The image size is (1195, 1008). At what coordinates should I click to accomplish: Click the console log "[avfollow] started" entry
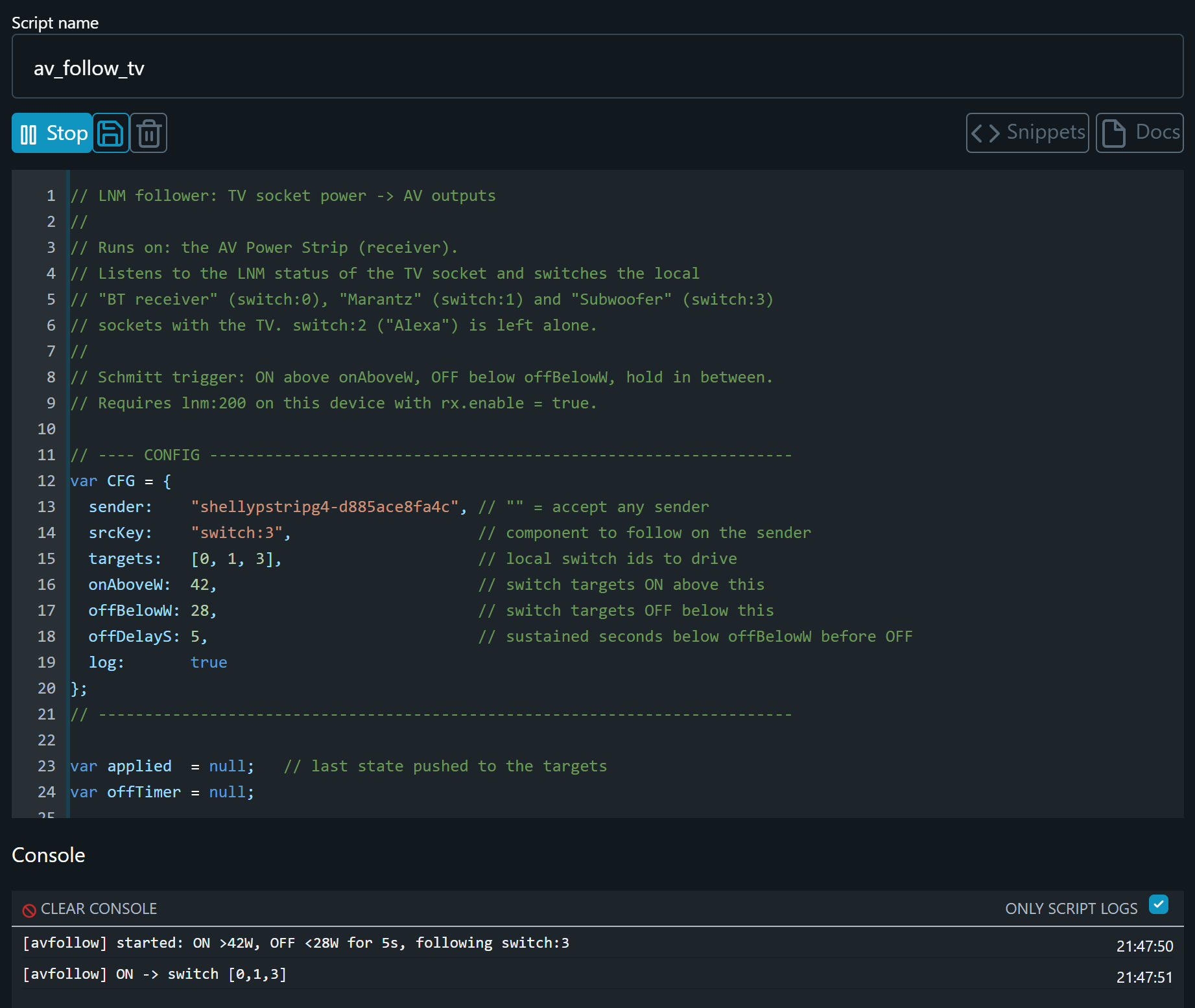(x=296, y=943)
